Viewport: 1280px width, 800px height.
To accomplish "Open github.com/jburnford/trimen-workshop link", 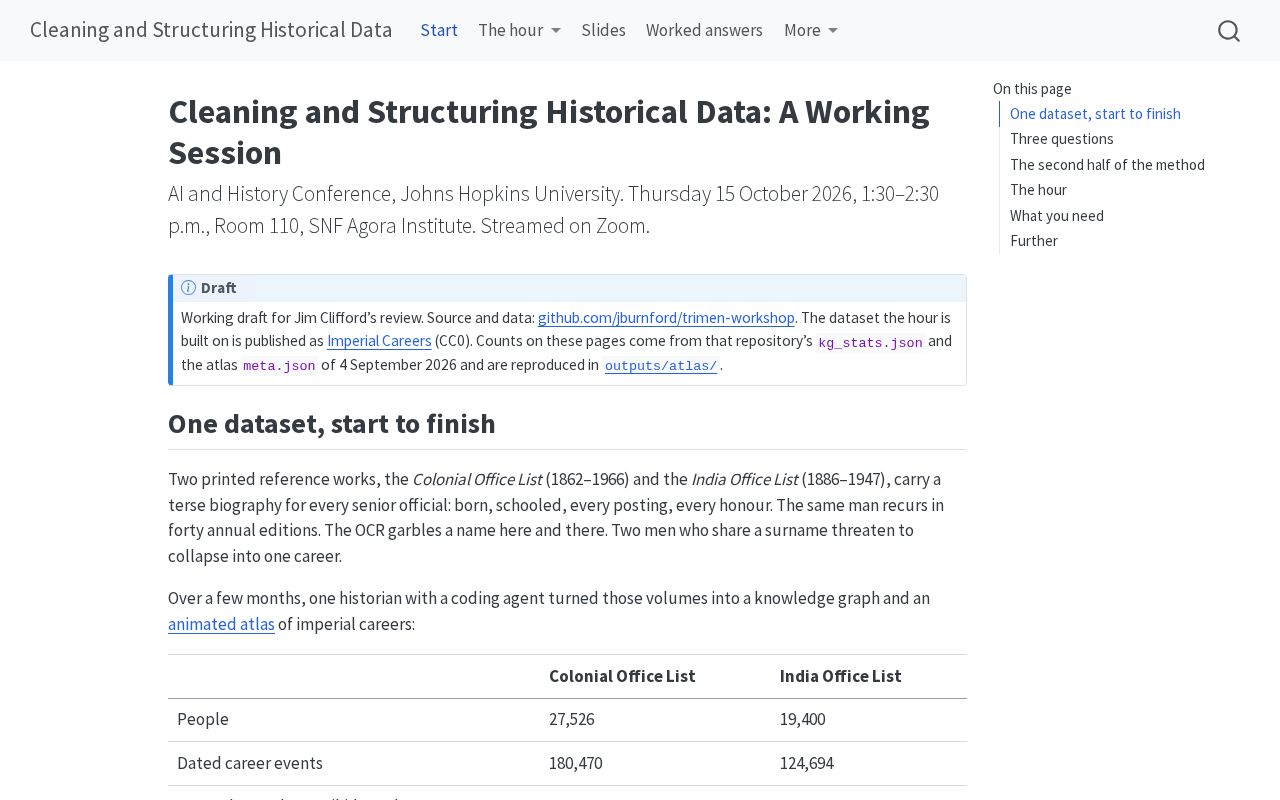I will 666,317.
